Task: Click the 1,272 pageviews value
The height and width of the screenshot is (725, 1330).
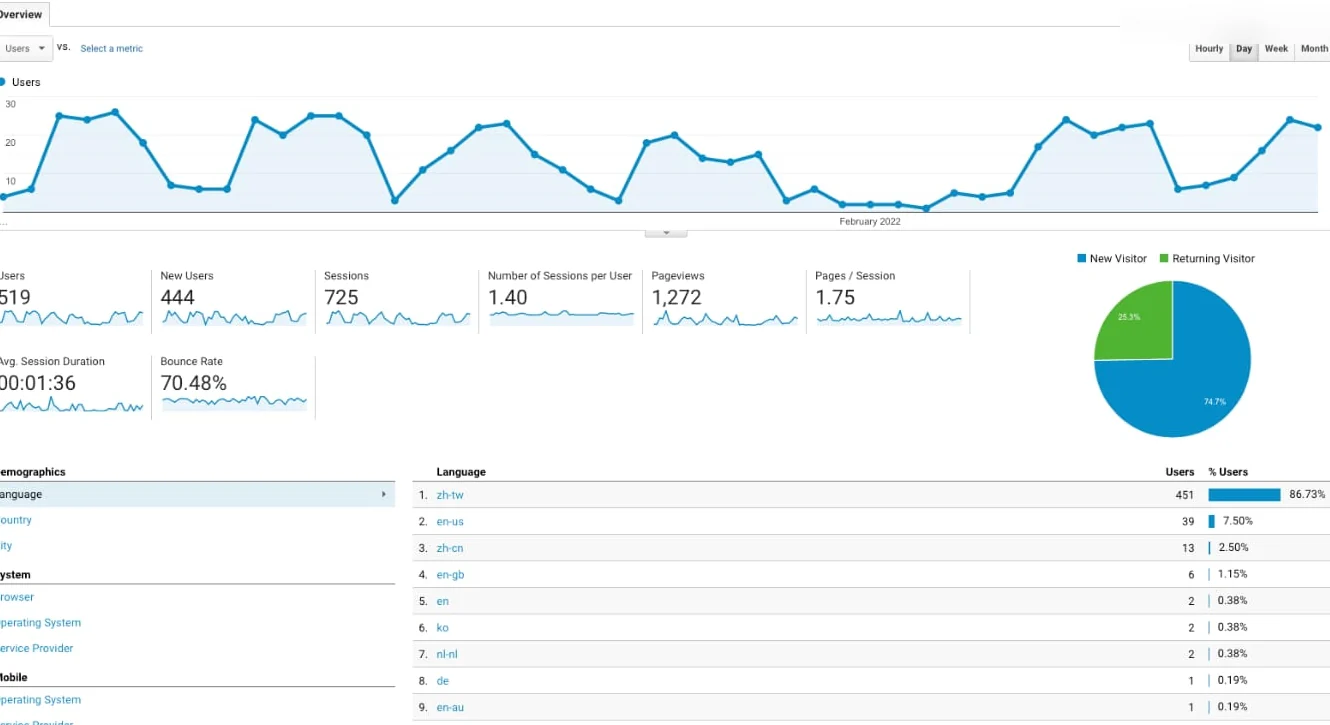Action: tap(676, 298)
